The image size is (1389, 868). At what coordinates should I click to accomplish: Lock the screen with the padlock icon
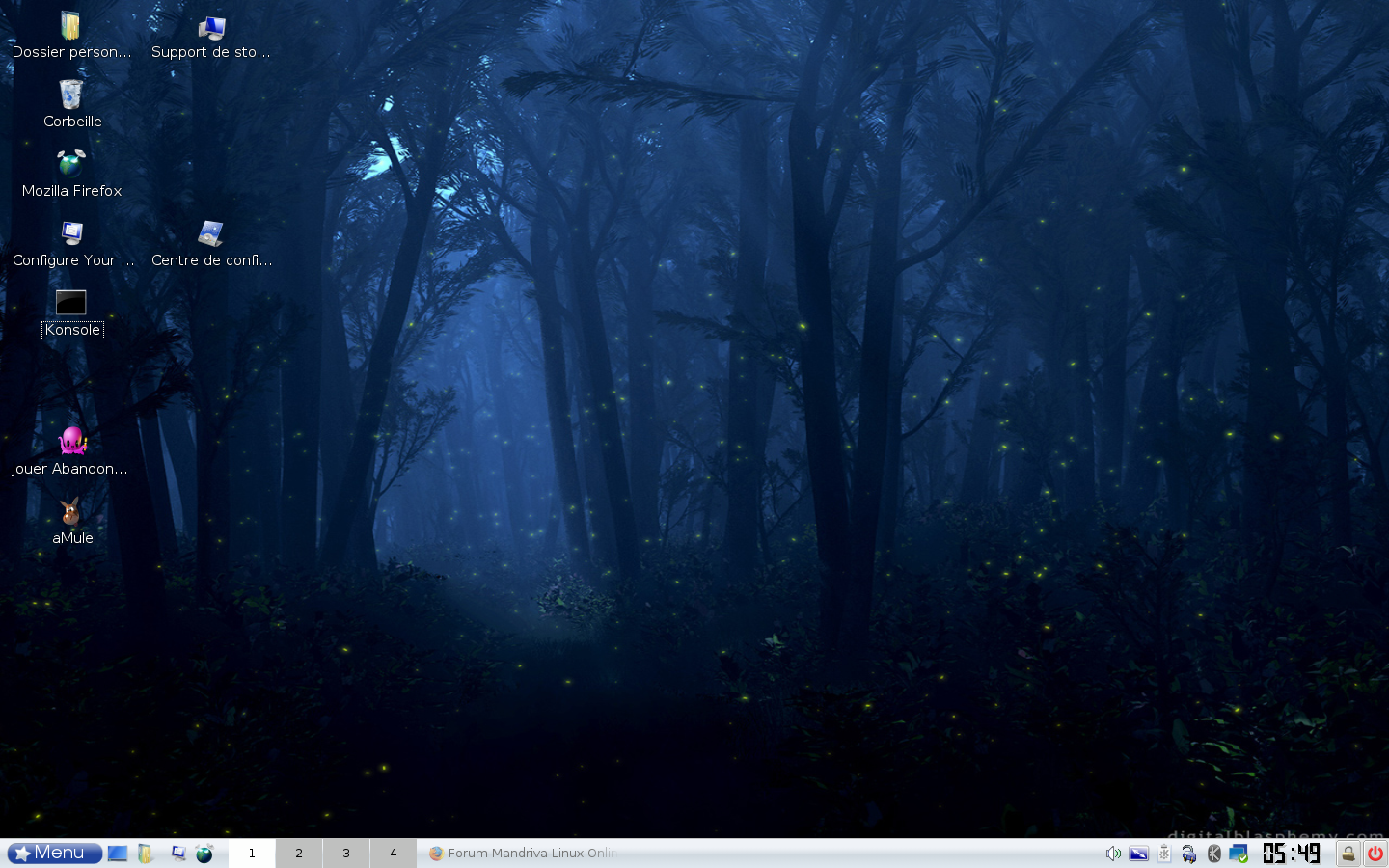(1348, 853)
